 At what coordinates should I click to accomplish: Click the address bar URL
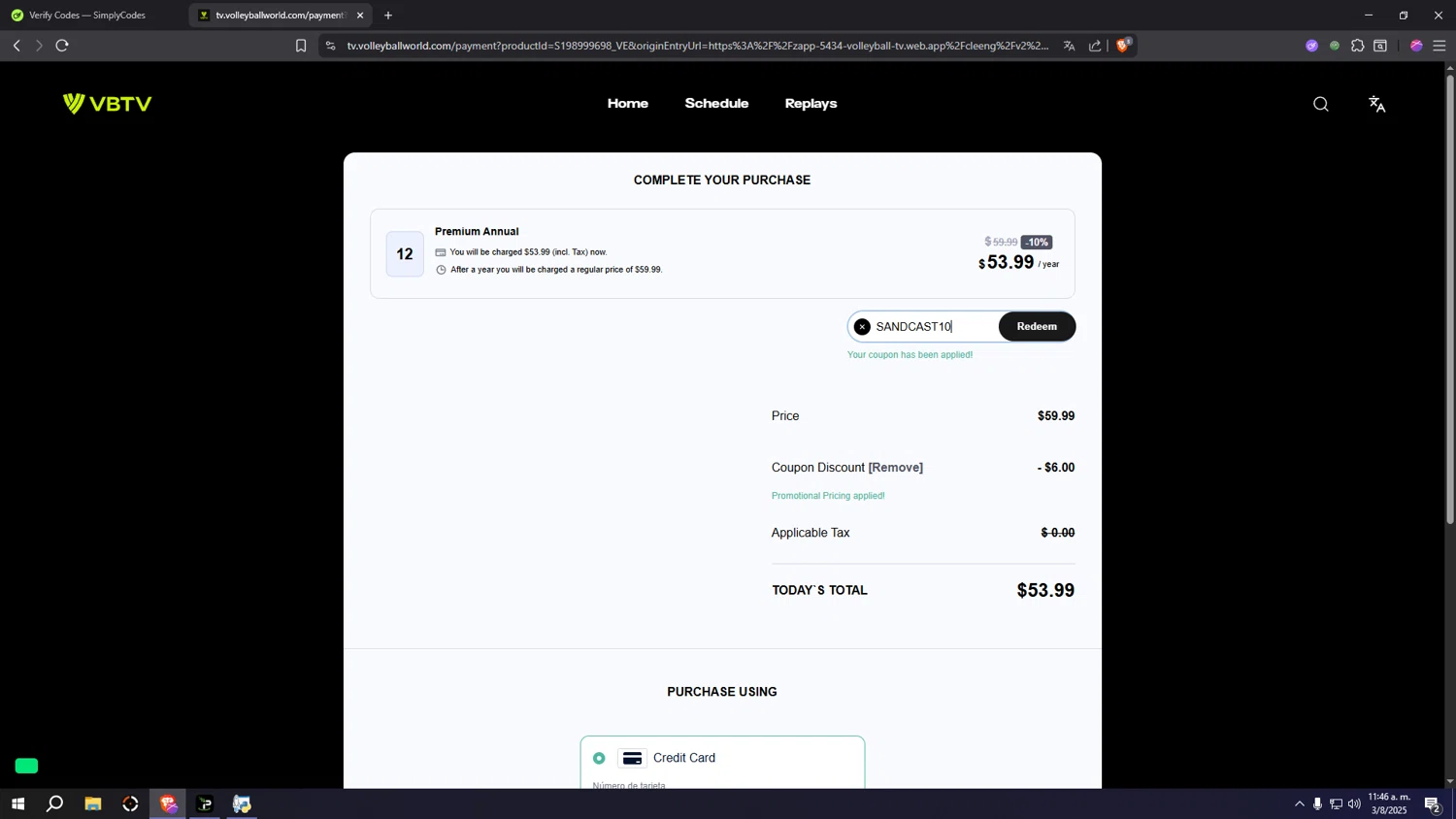click(697, 46)
